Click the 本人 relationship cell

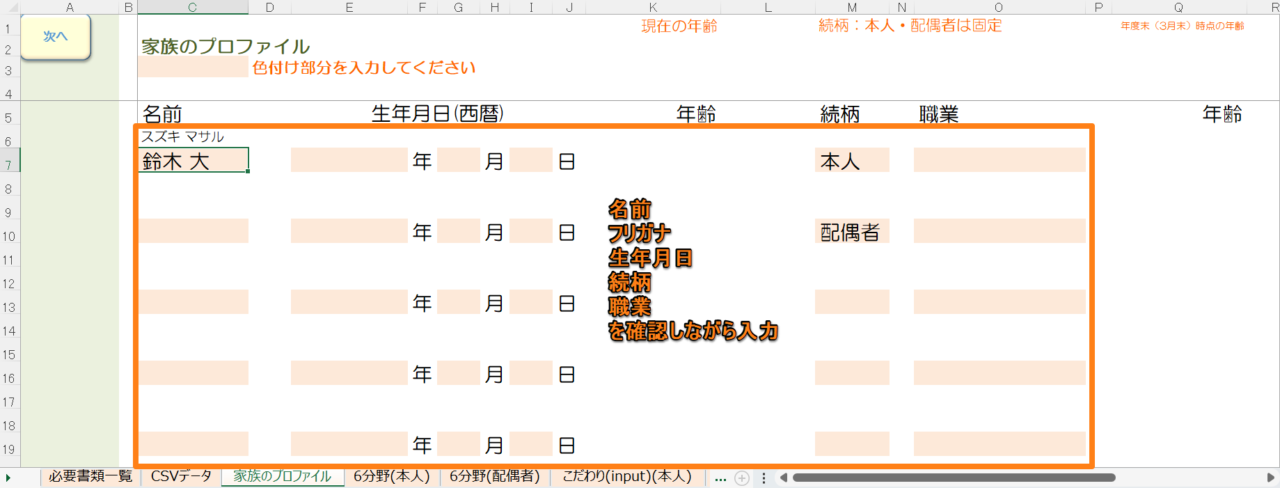click(851, 160)
